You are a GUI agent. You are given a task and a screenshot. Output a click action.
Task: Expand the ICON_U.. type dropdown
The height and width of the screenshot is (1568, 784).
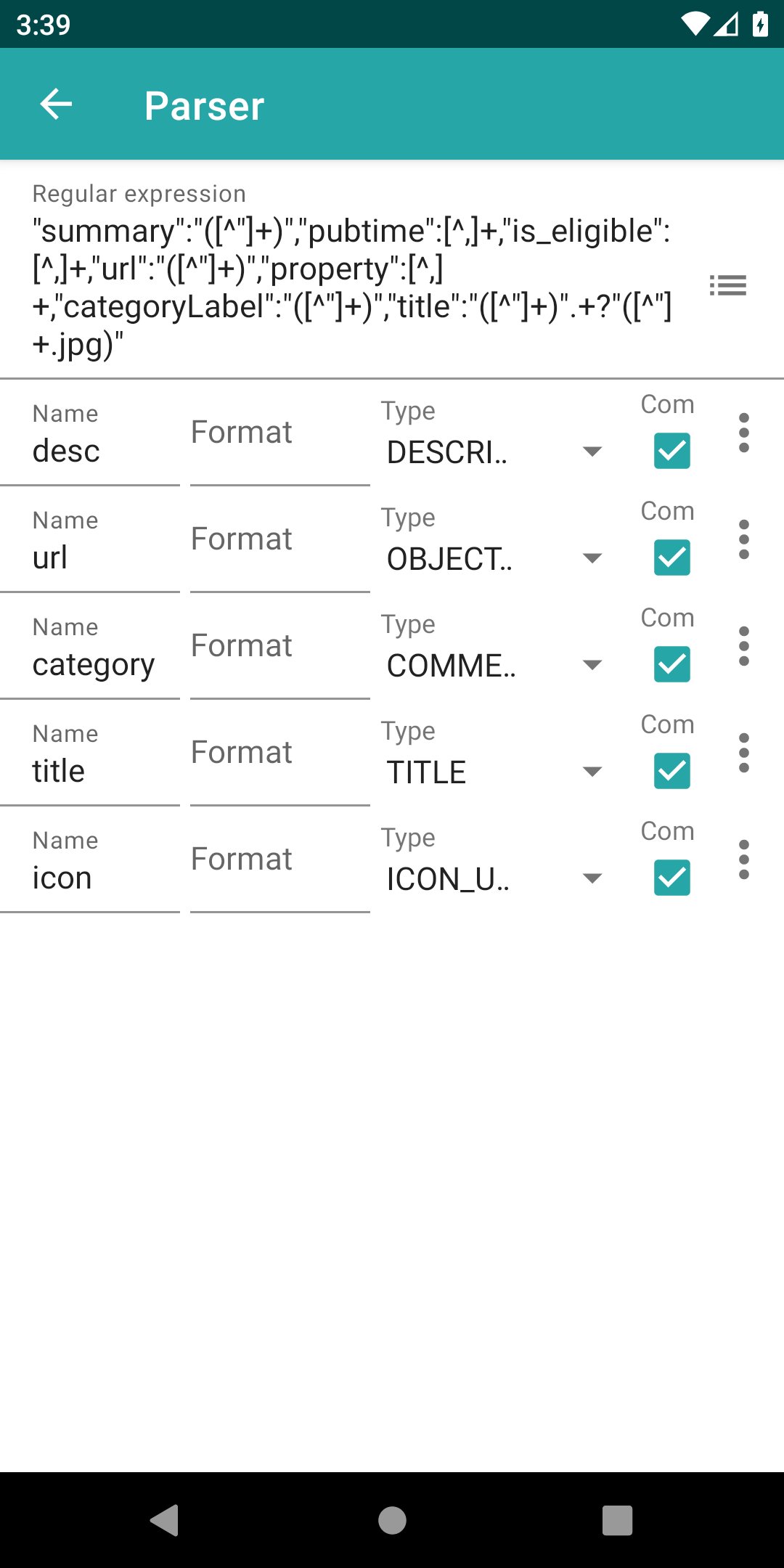[x=494, y=879]
